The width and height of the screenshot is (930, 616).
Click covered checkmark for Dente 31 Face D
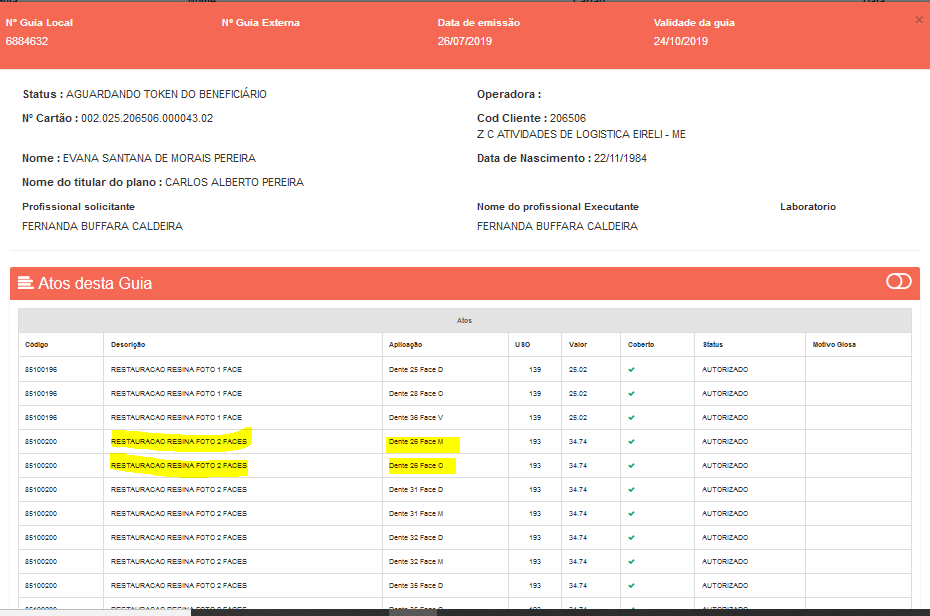click(x=631, y=490)
